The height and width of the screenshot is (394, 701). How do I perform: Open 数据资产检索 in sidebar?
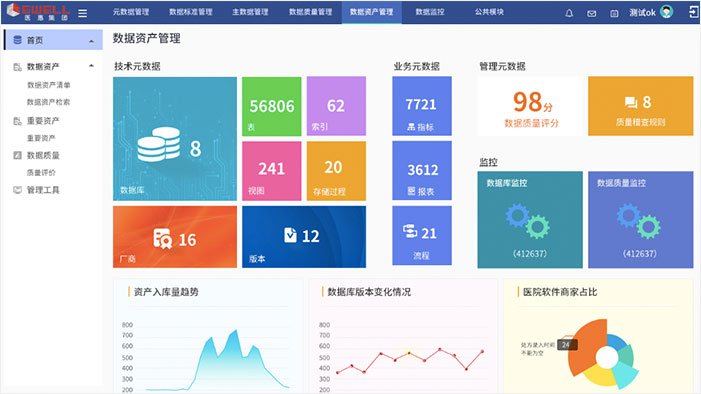coord(49,102)
